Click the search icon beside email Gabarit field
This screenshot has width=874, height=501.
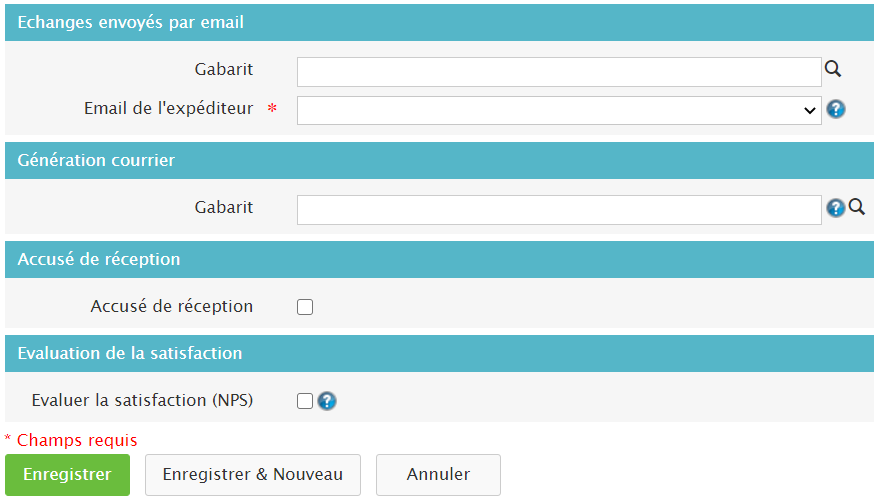(833, 69)
